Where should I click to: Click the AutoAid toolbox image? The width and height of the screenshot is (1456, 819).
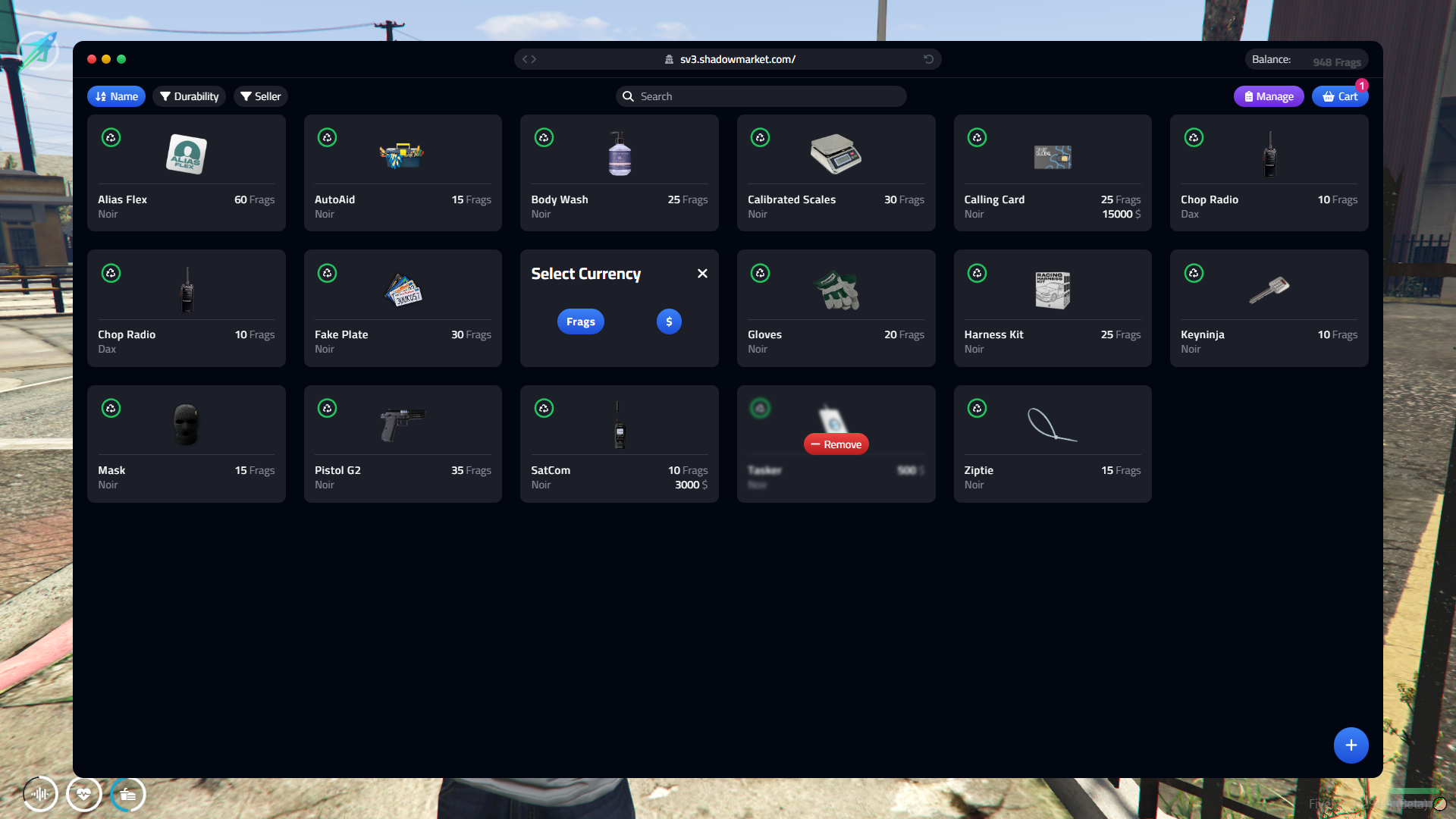402,155
